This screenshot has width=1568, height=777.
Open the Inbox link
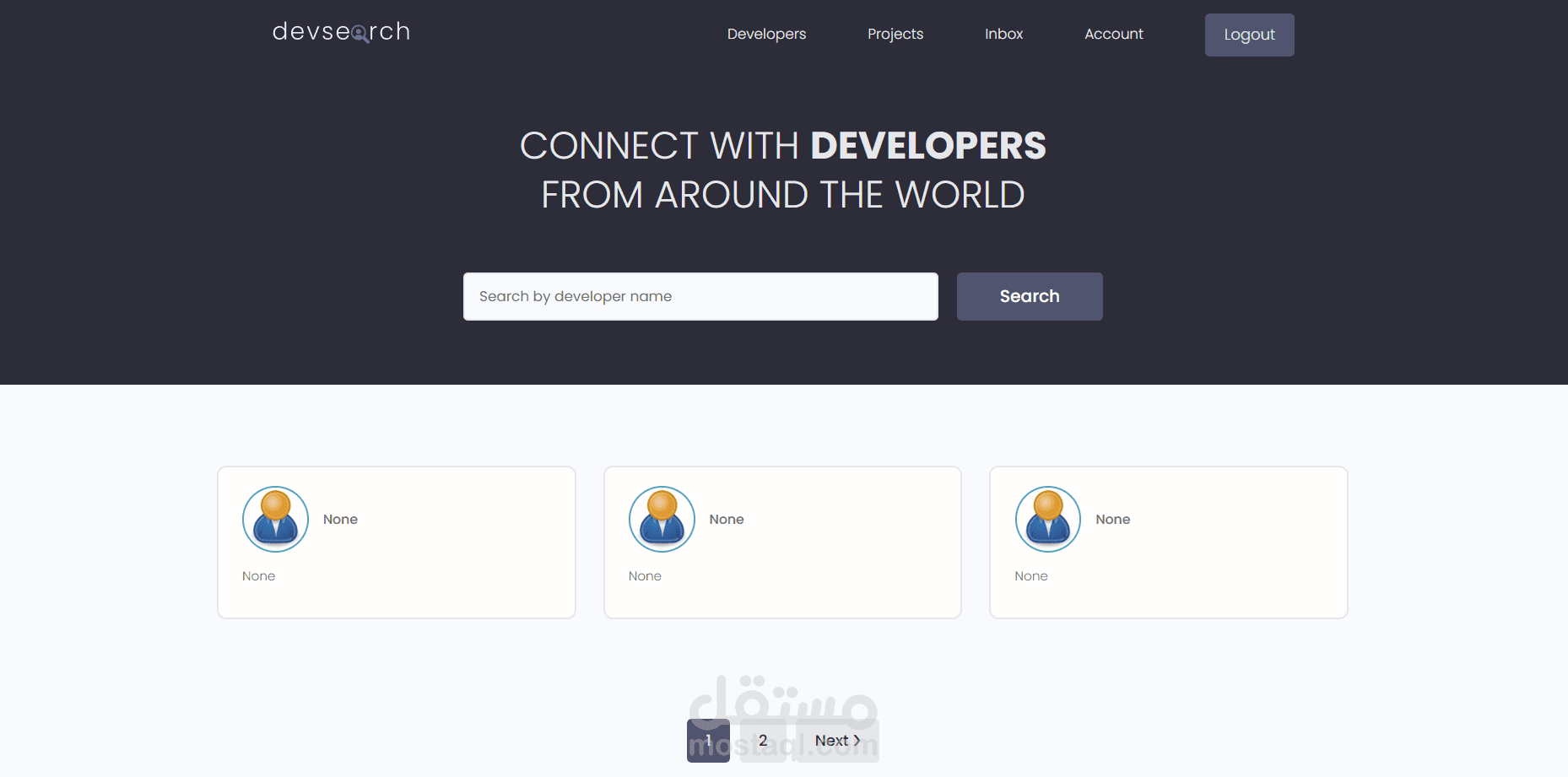1003,34
